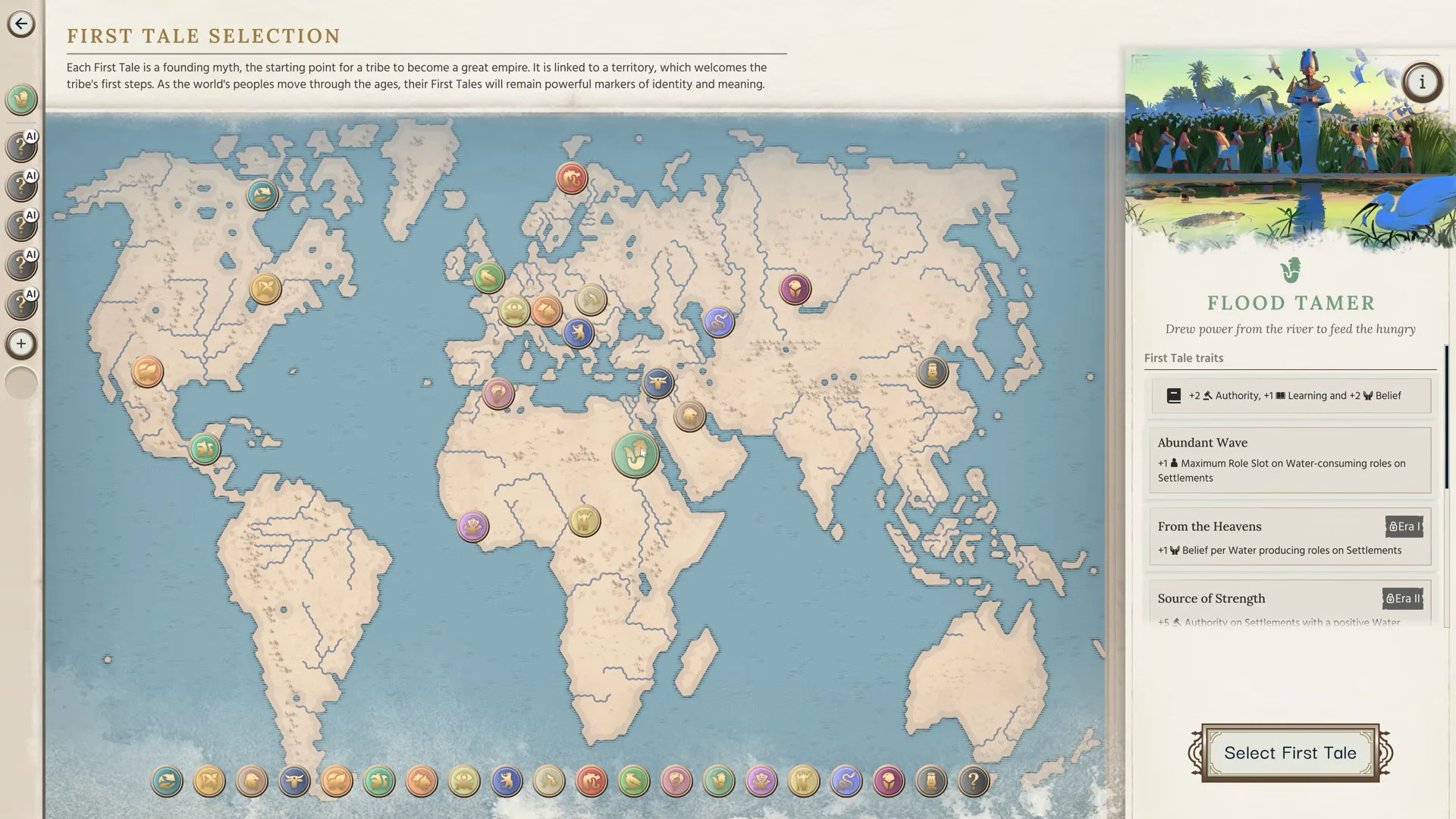1456x819 pixels.
Task: Click the trait list scrollbar
Action: pyautogui.click(x=1447, y=417)
